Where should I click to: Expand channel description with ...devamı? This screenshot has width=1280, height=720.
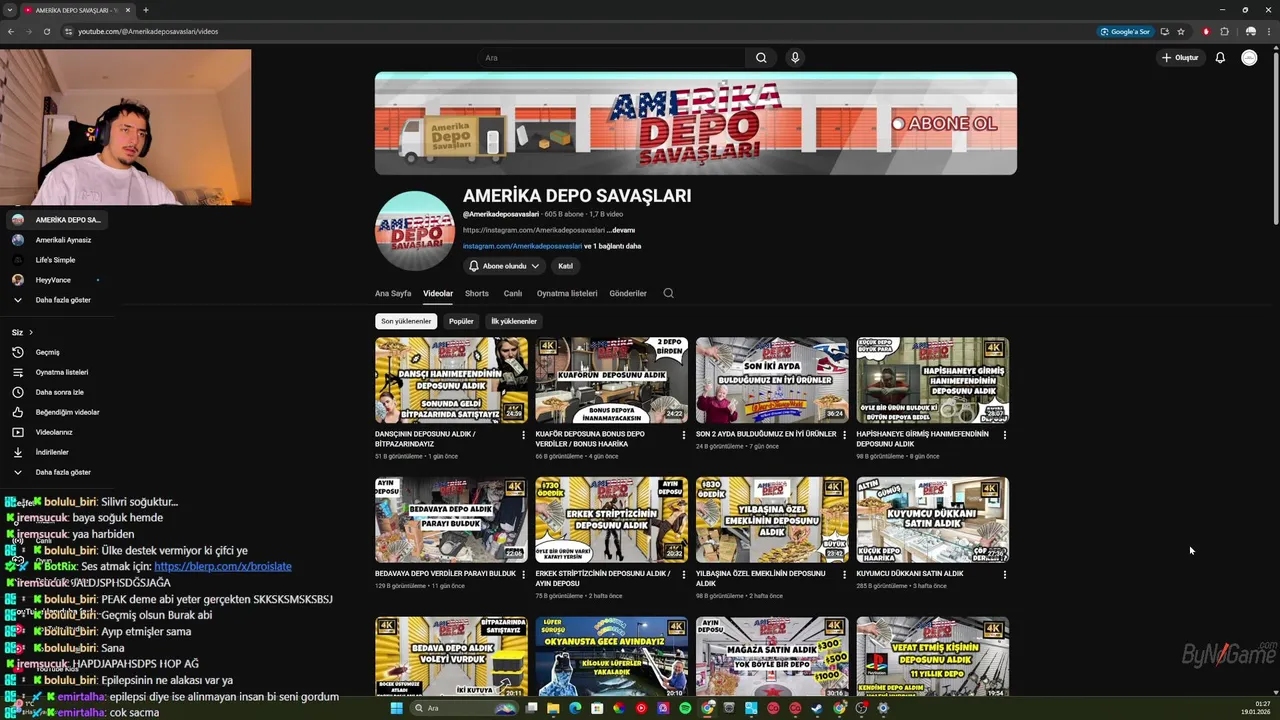(x=620, y=230)
